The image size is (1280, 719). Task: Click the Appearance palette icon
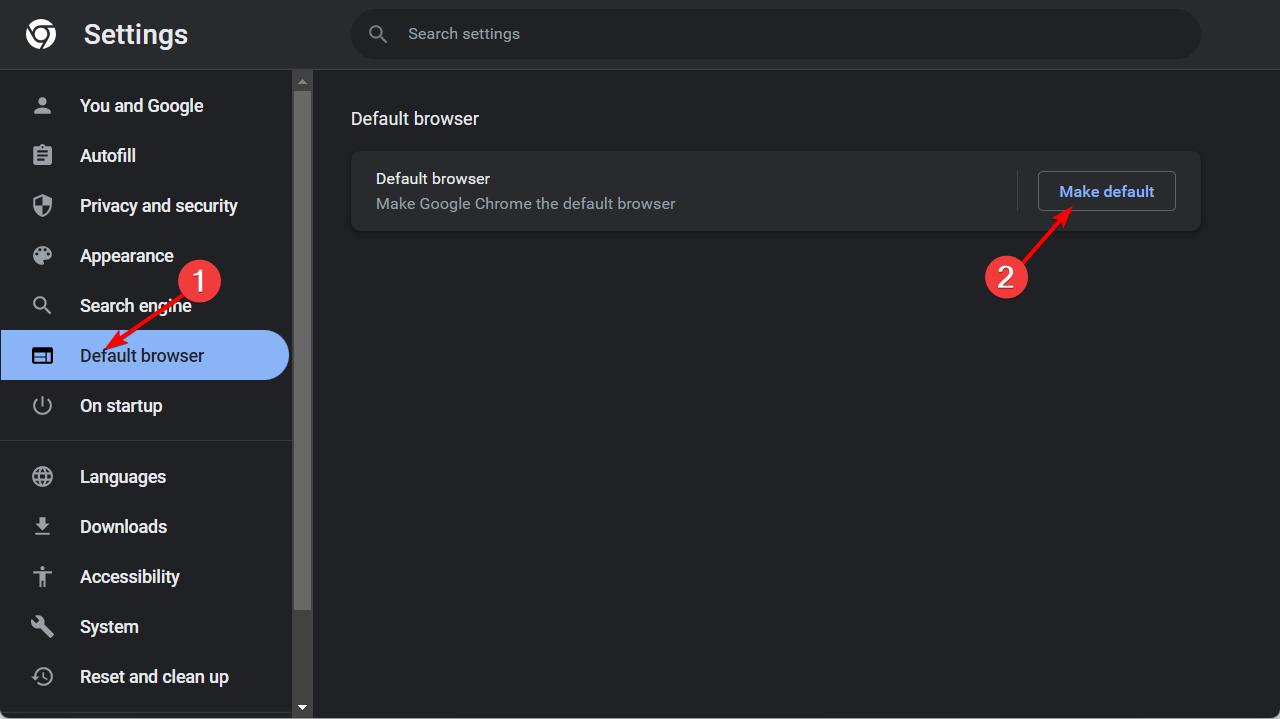point(42,256)
